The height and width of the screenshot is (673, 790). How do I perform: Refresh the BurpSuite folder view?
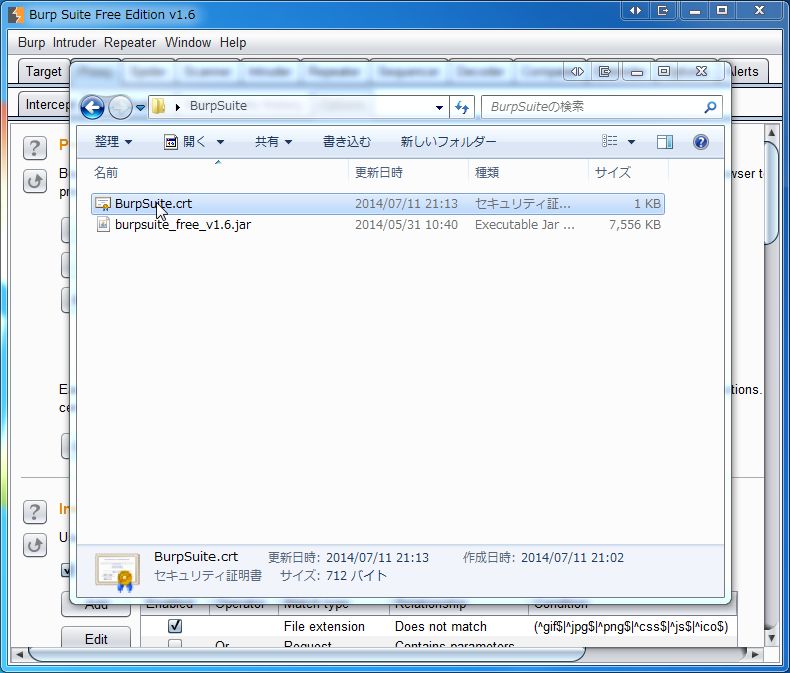point(462,107)
